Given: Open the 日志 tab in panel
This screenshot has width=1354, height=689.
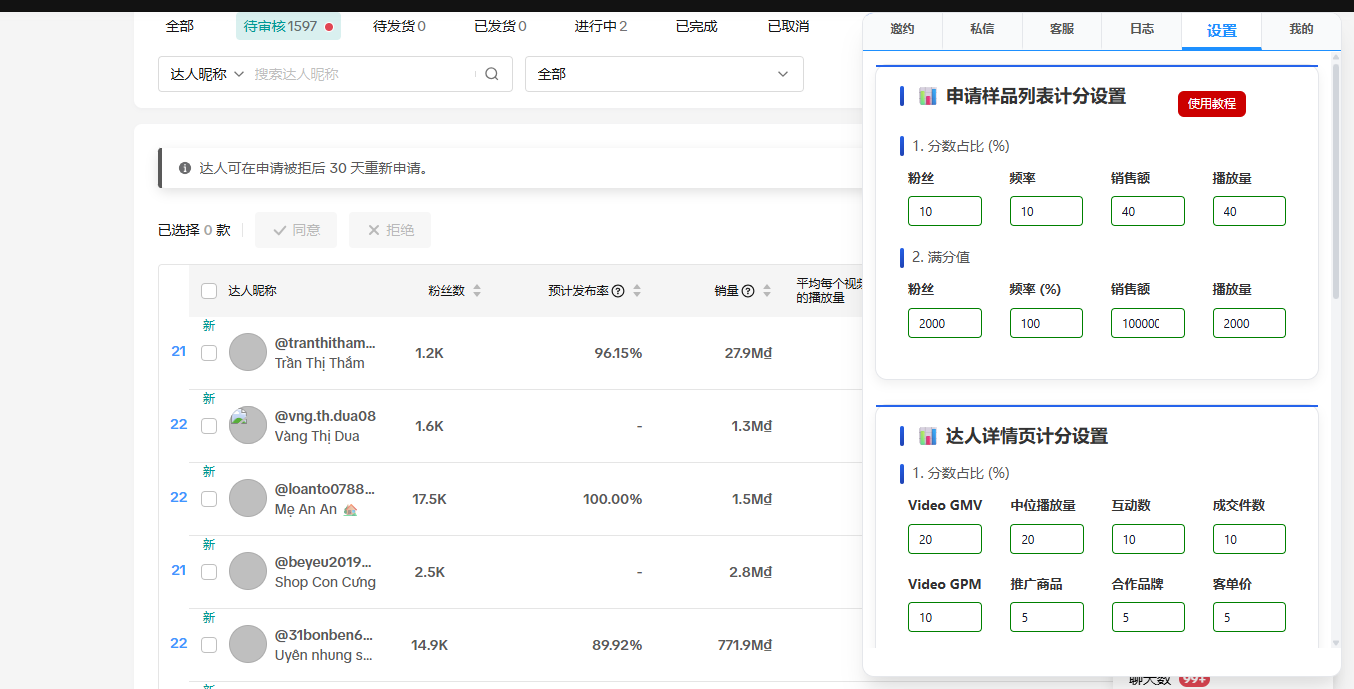Looking at the screenshot, I should tap(1141, 29).
